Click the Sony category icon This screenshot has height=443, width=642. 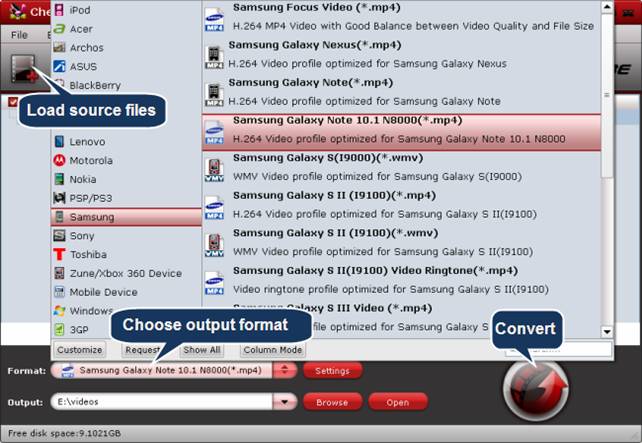[x=59, y=235]
